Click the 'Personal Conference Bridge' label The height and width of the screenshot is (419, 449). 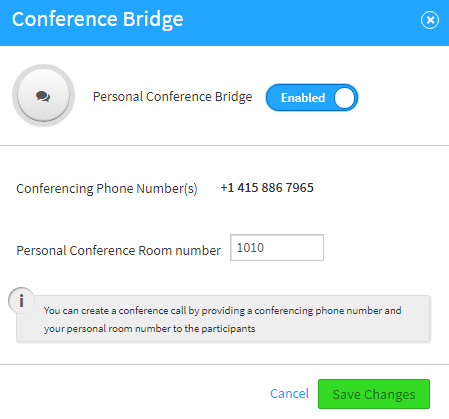[172, 97]
